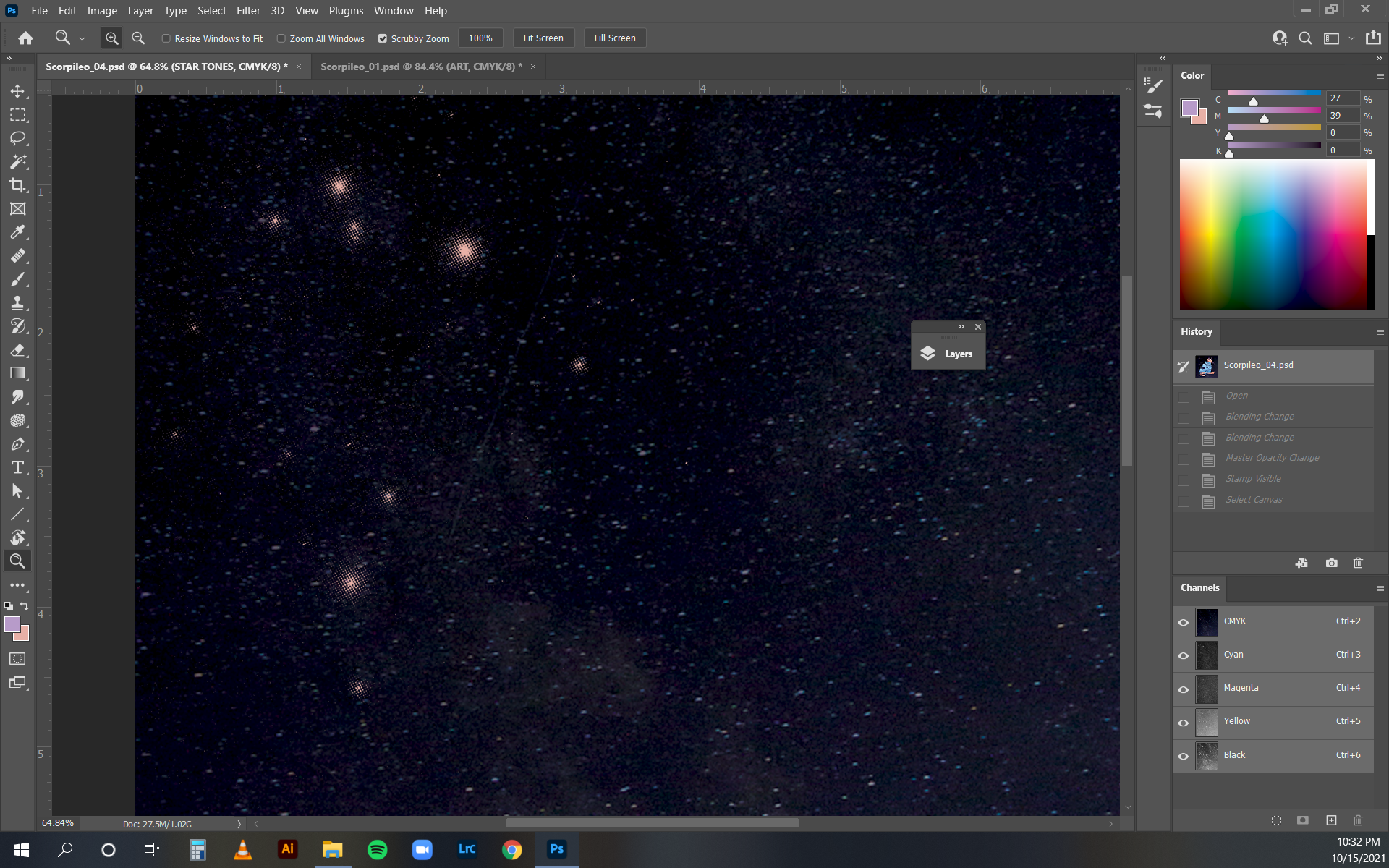Open the Layer menu

coord(140,11)
